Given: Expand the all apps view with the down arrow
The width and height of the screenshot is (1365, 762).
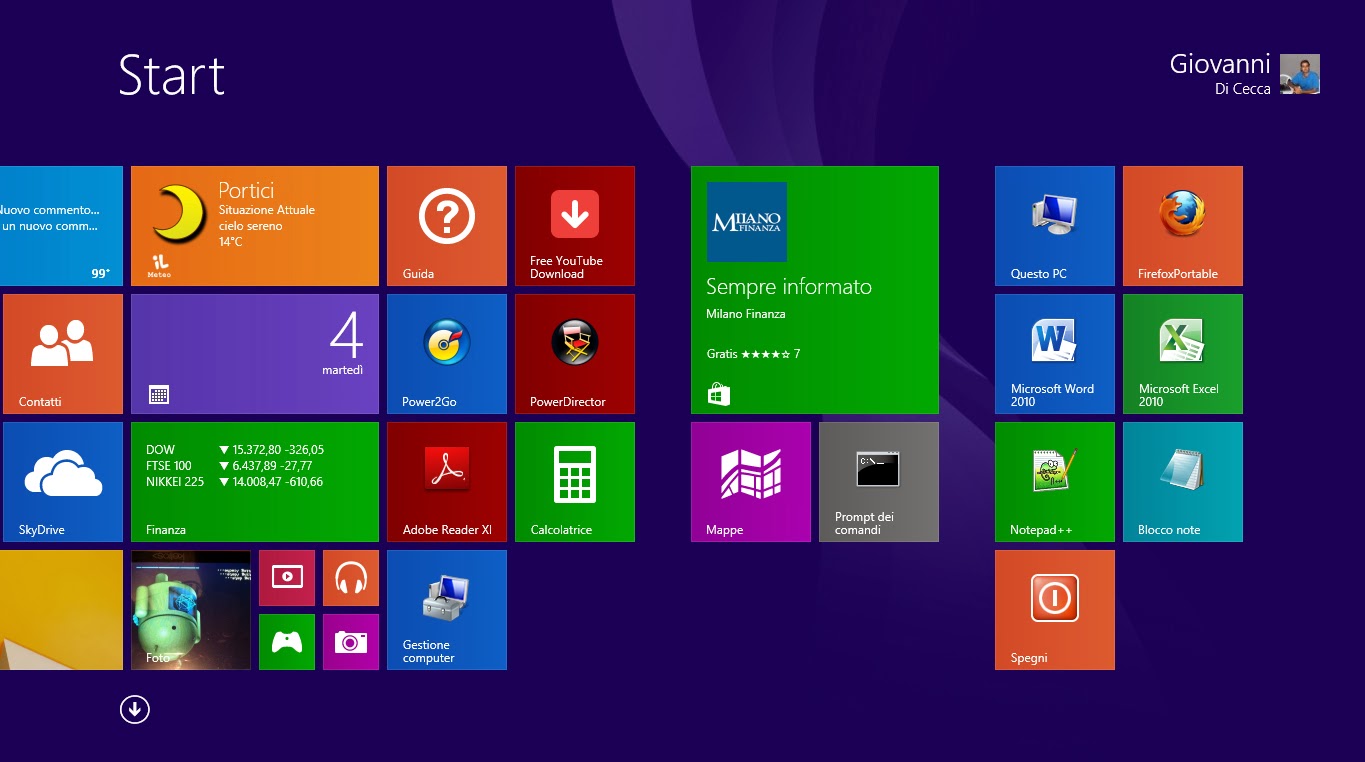Looking at the screenshot, I should 134,708.
